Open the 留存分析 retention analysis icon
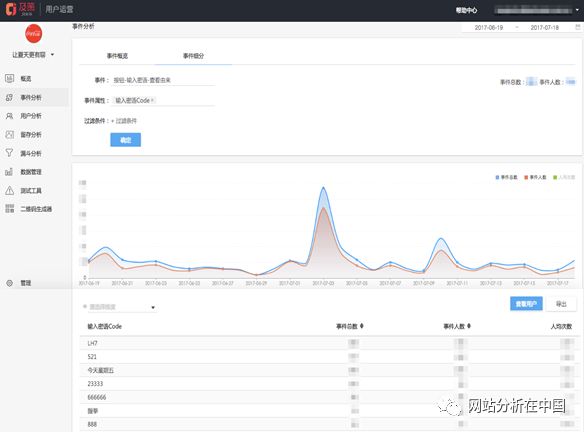The image size is (584, 432). tap(10, 134)
